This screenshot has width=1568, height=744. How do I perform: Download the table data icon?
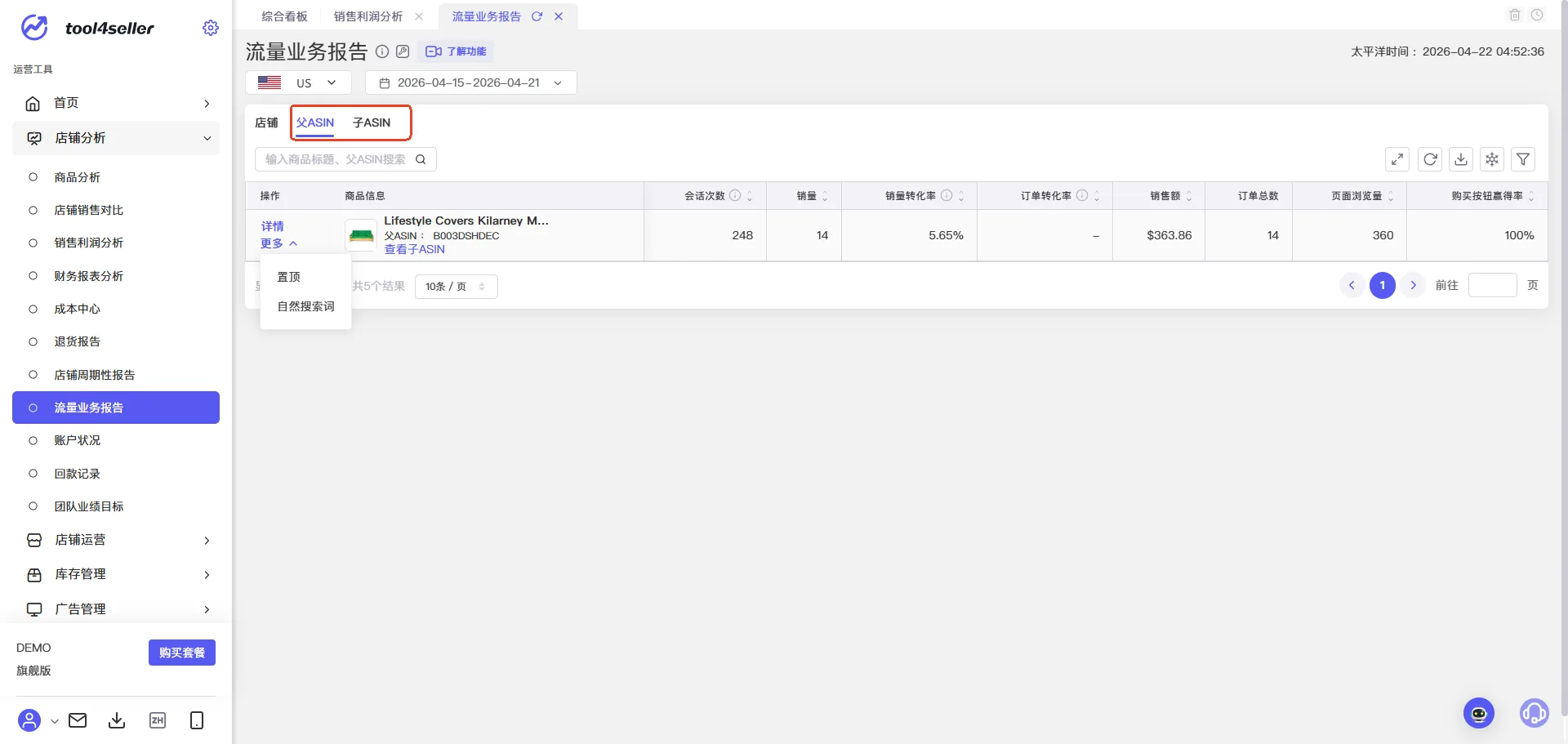click(x=1461, y=159)
